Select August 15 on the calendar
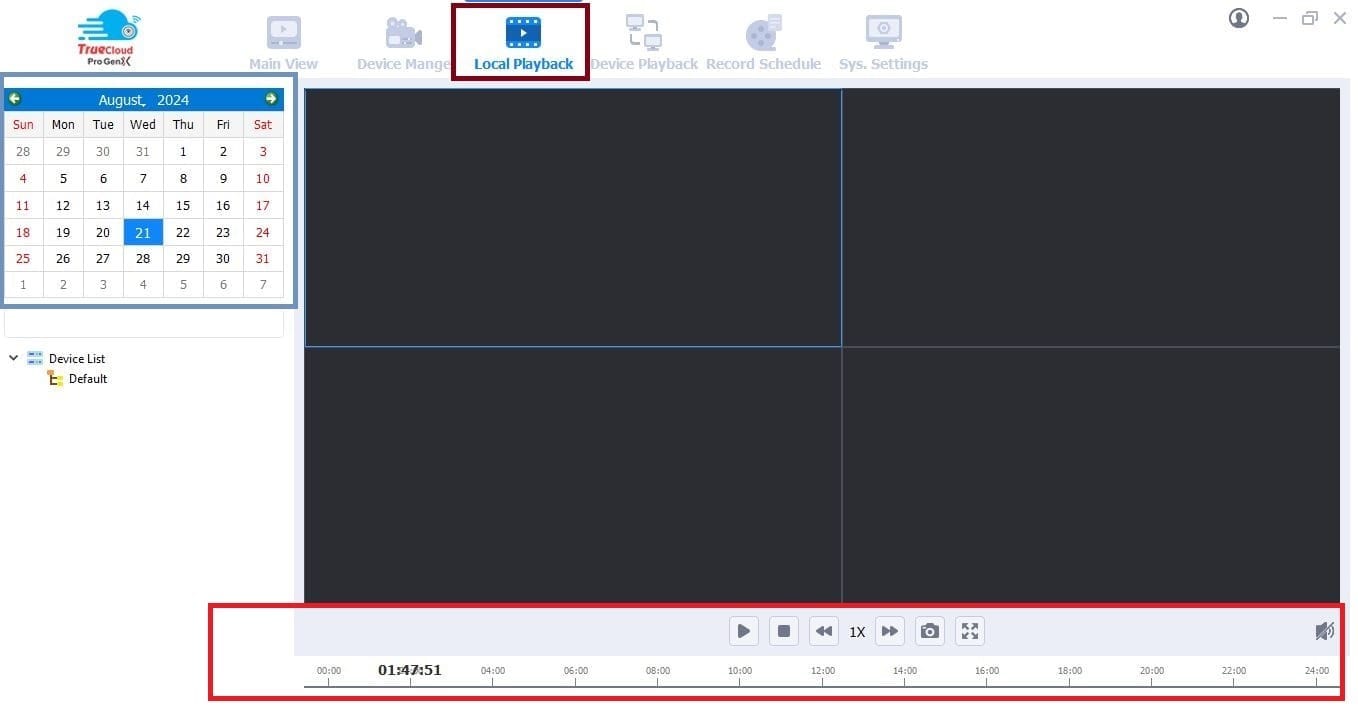This screenshot has height=710, width=1358. click(x=183, y=205)
